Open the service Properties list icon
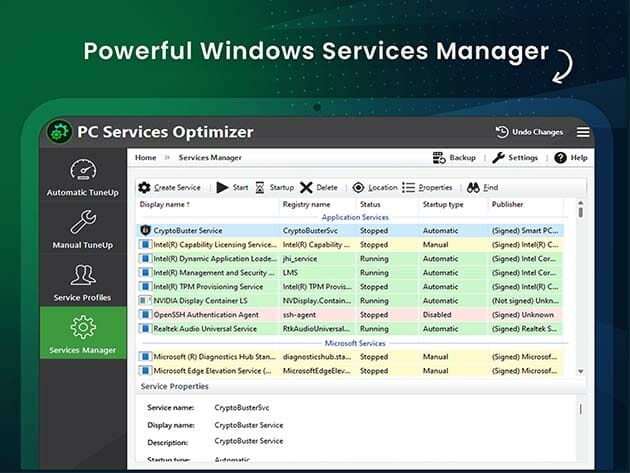Image resolution: width=630 pixels, height=473 pixels. [x=409, y=187]
